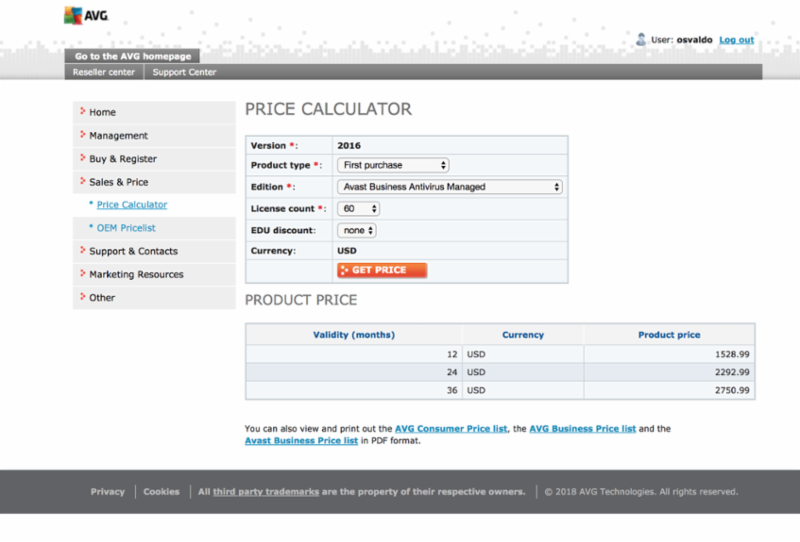This screenshot has width=800, height=542.
Task: Open the Product type dropdown
Action: (x=393, y=165)
